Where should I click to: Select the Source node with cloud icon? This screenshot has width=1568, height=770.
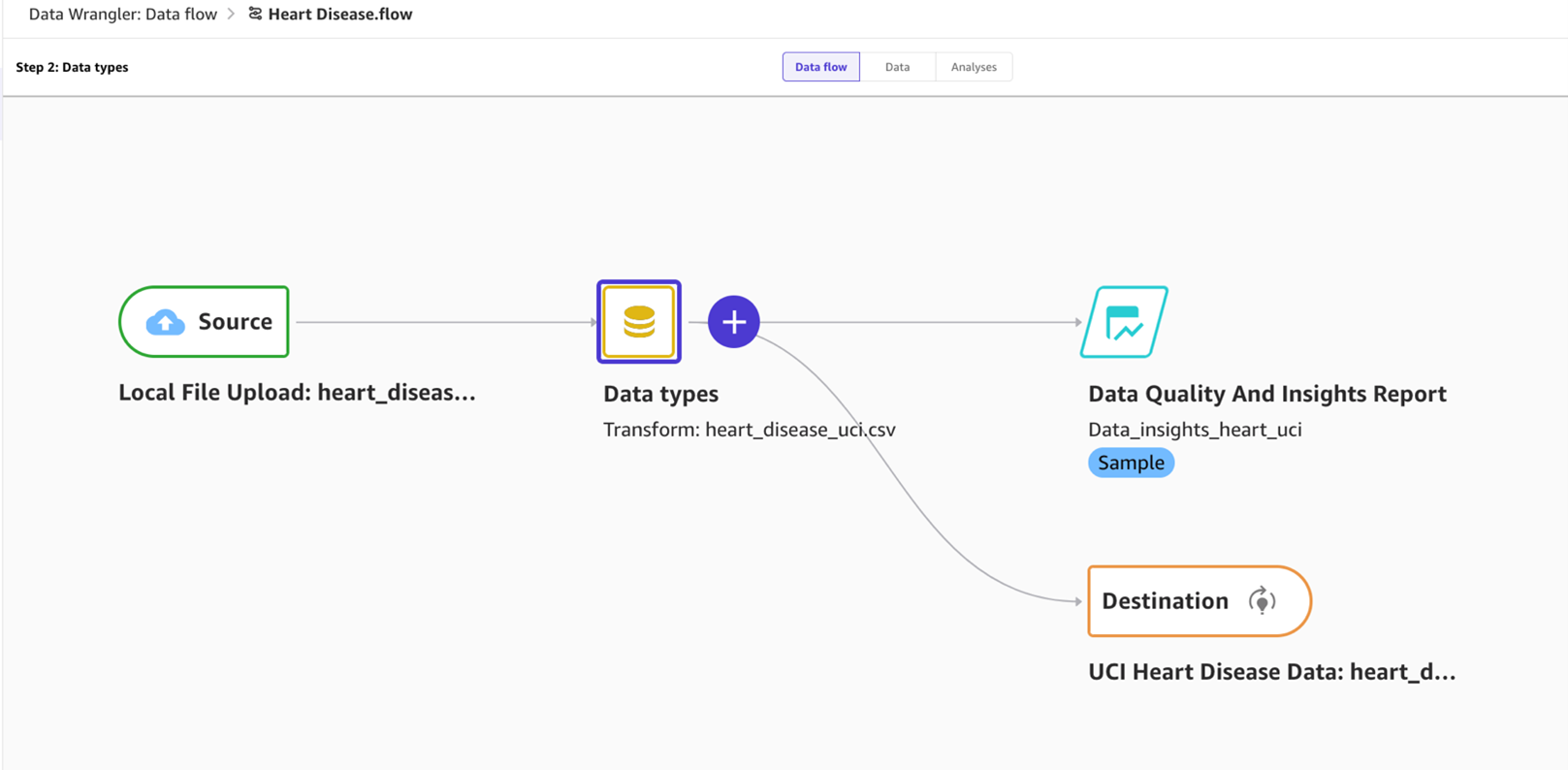(x=204, y=322)
